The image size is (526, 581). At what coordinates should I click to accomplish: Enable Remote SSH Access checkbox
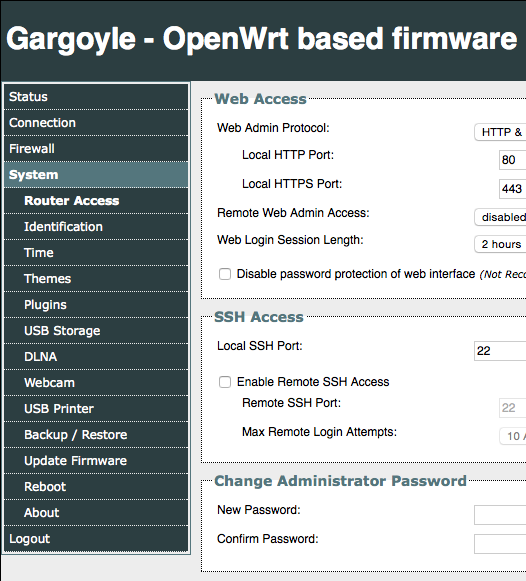click(225, 382)
